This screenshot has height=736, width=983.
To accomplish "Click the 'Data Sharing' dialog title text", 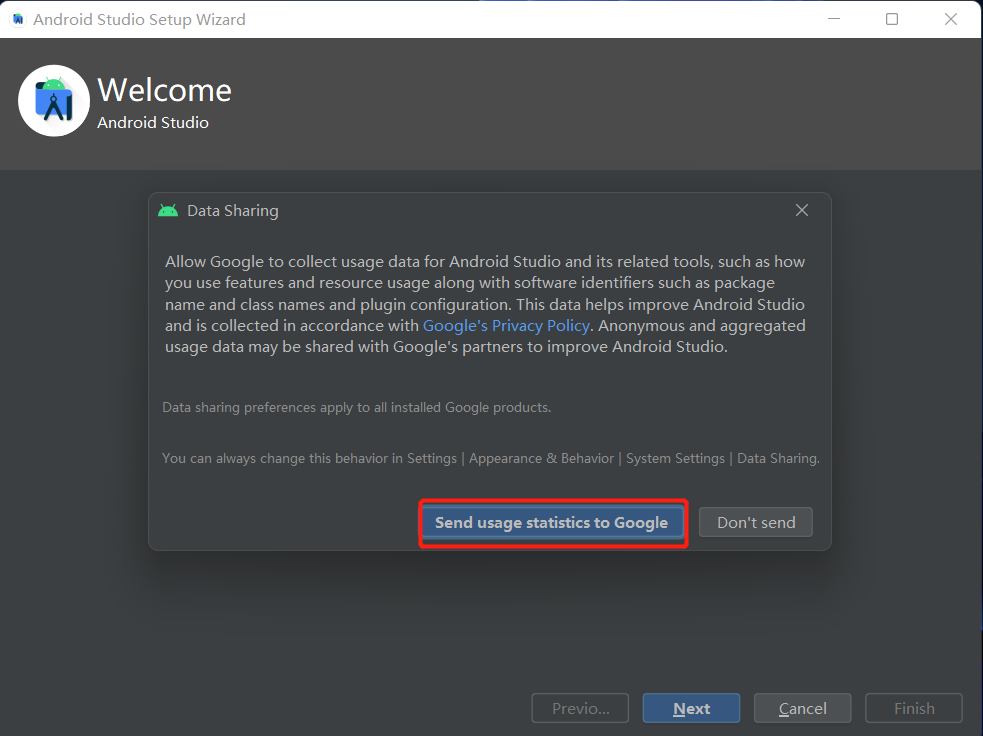I will [233, 211].
